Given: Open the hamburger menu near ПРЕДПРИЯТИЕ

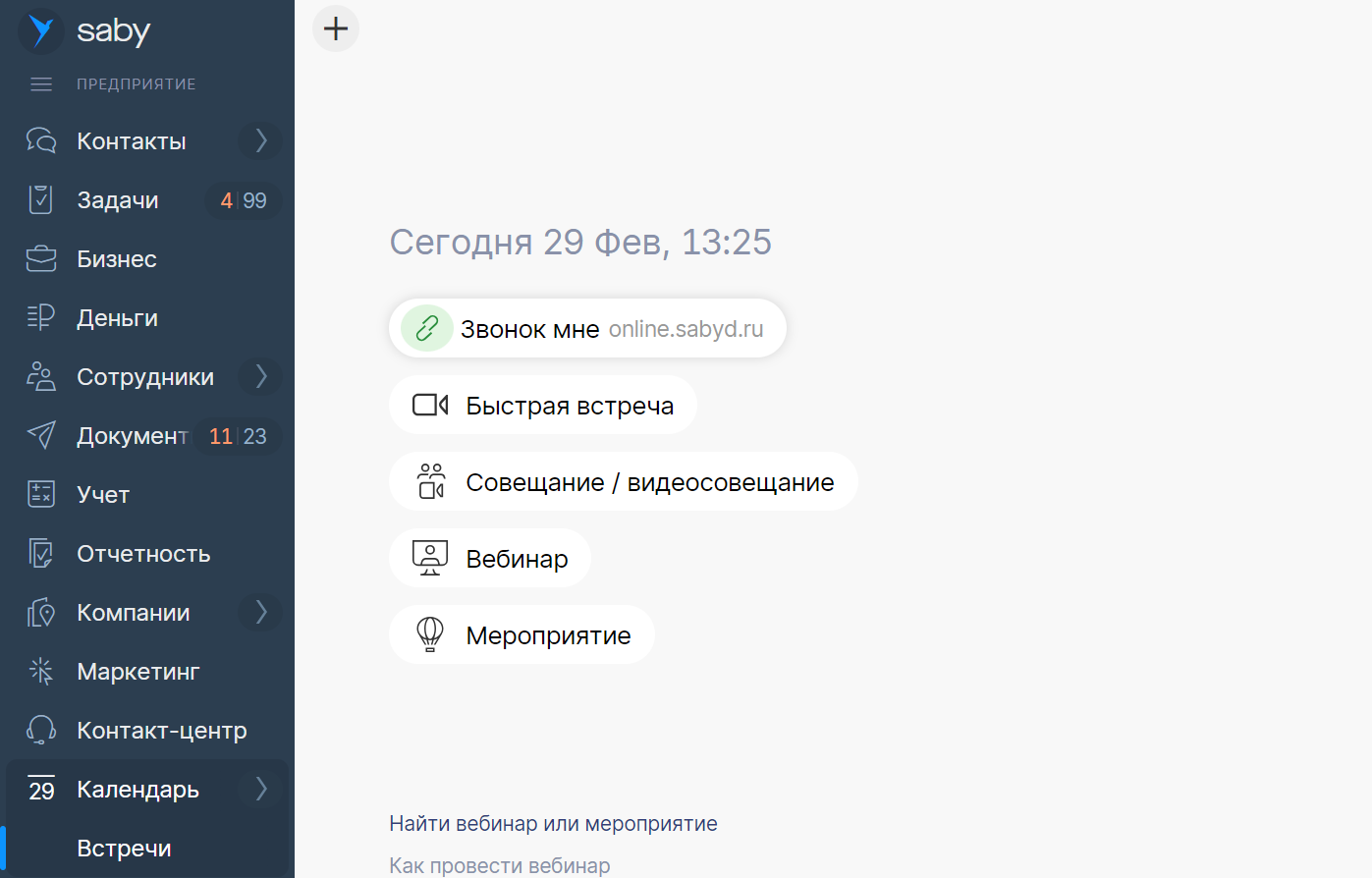Looking at the screenshot, I should pos(40,84).
